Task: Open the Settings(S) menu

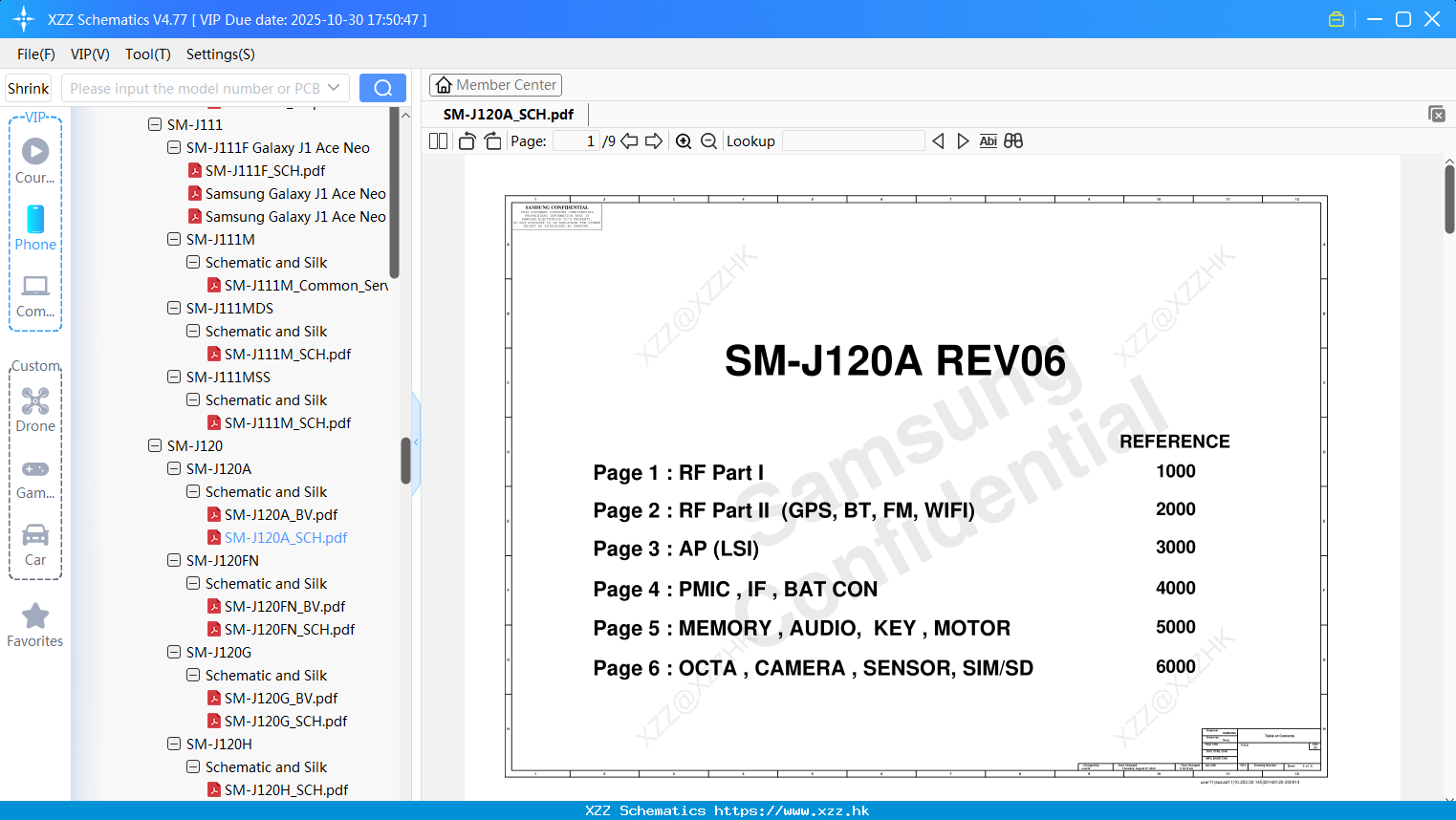Action: [221, 54]
